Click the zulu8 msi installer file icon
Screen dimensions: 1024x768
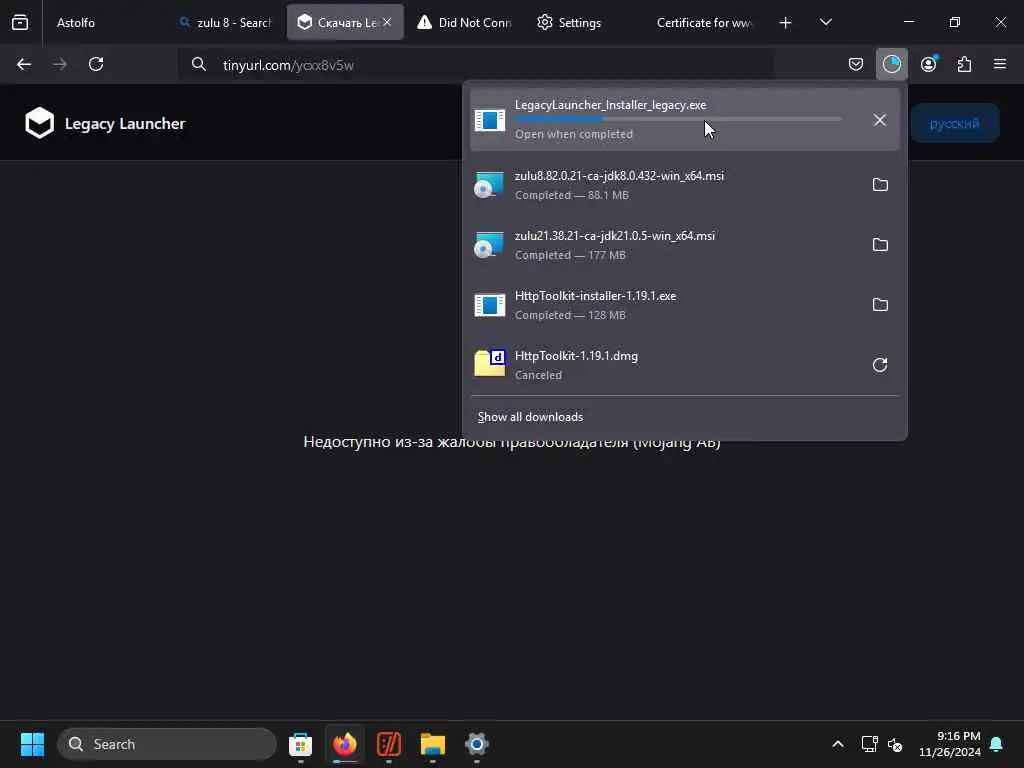click(x=489, y=185)
